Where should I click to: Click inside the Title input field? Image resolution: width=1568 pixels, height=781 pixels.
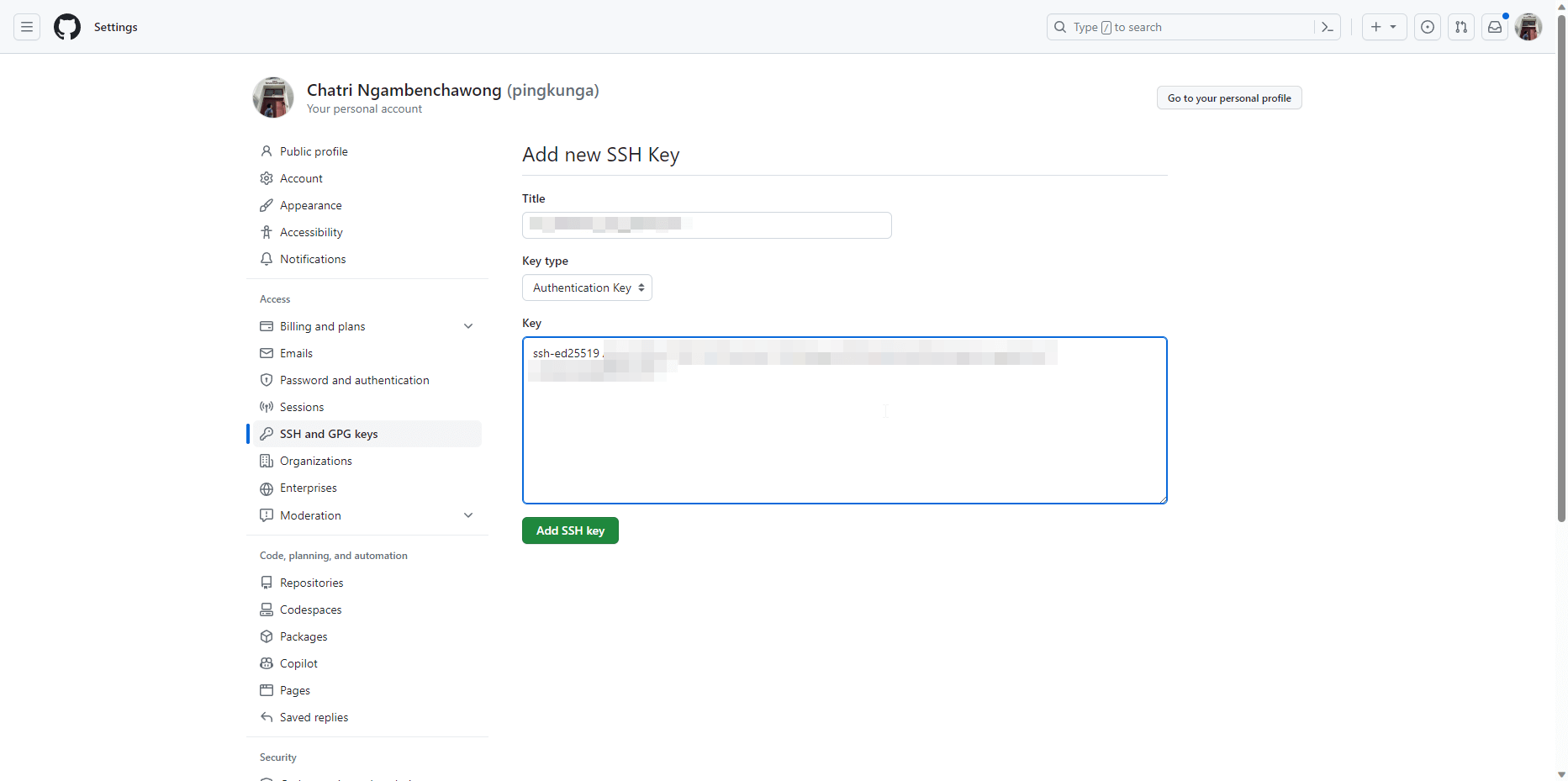point(706,225)
